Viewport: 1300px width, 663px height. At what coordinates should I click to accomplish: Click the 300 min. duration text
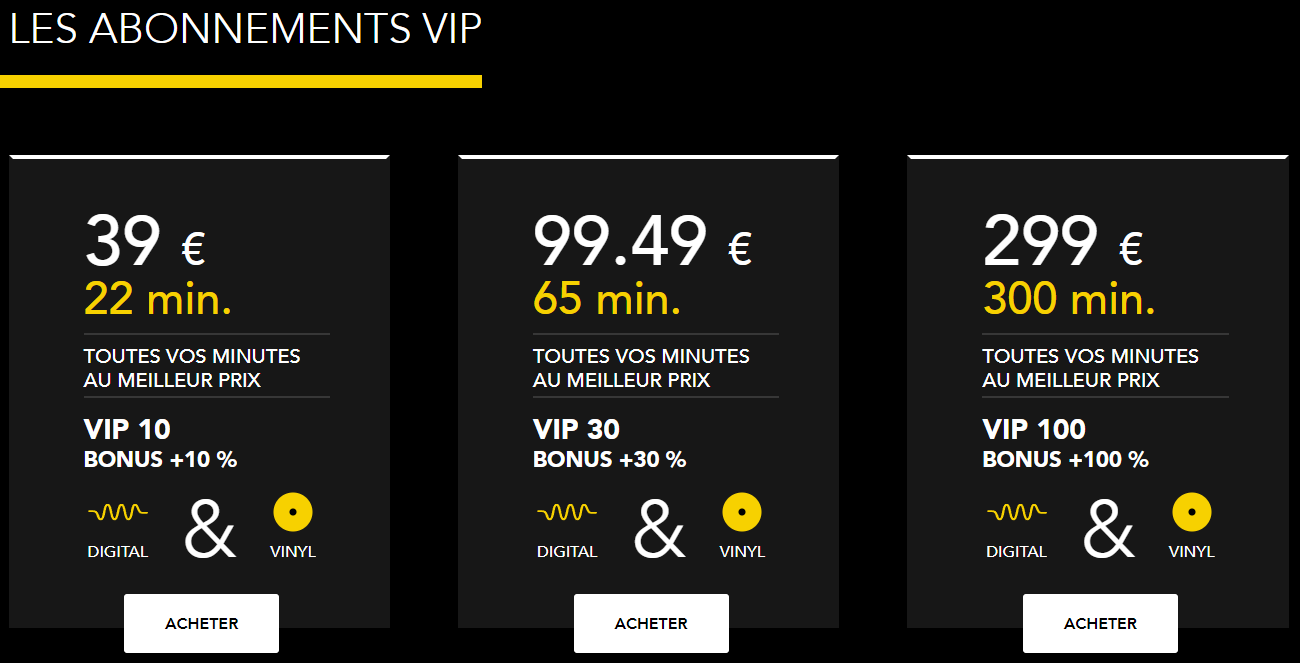[x=1069, y=298]
